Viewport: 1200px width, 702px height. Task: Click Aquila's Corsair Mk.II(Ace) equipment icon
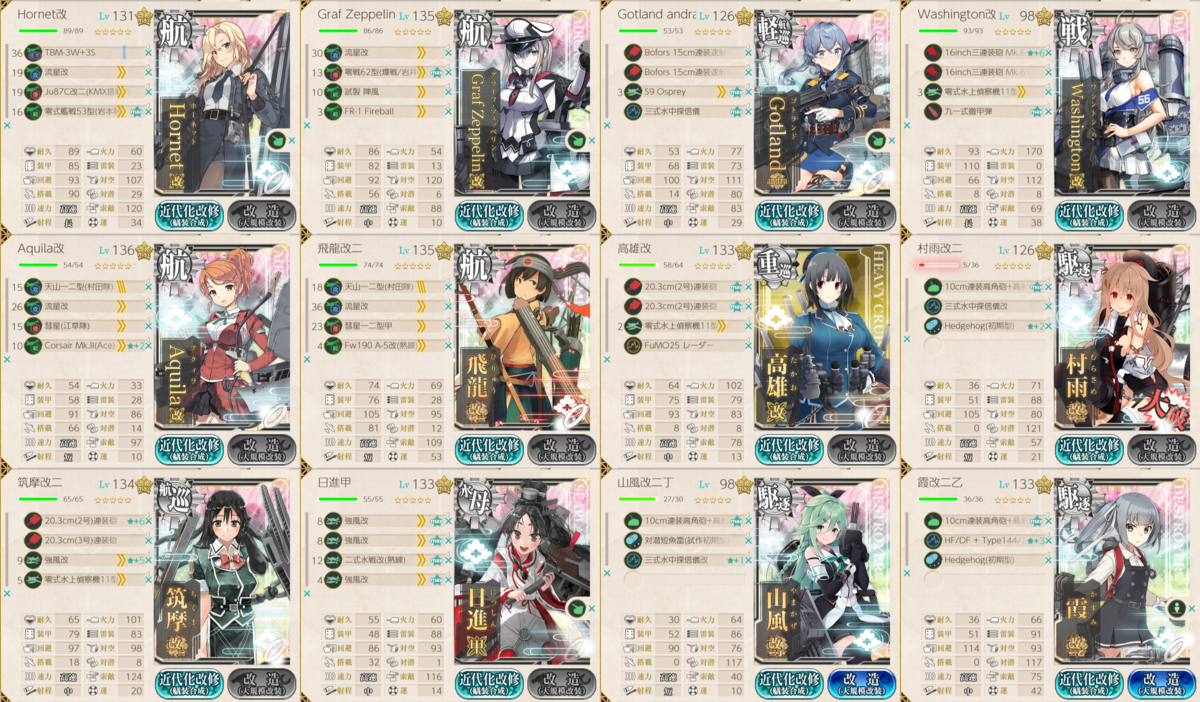click(33, 345)
